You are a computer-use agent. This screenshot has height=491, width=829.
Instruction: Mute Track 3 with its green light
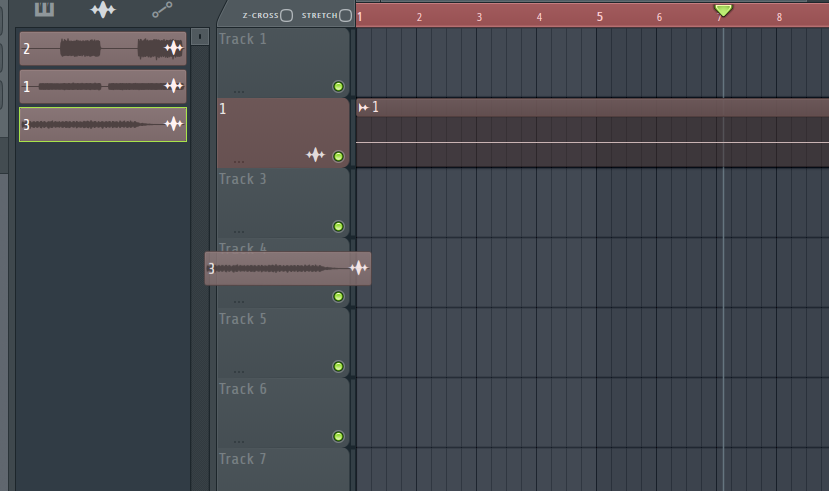338,227
